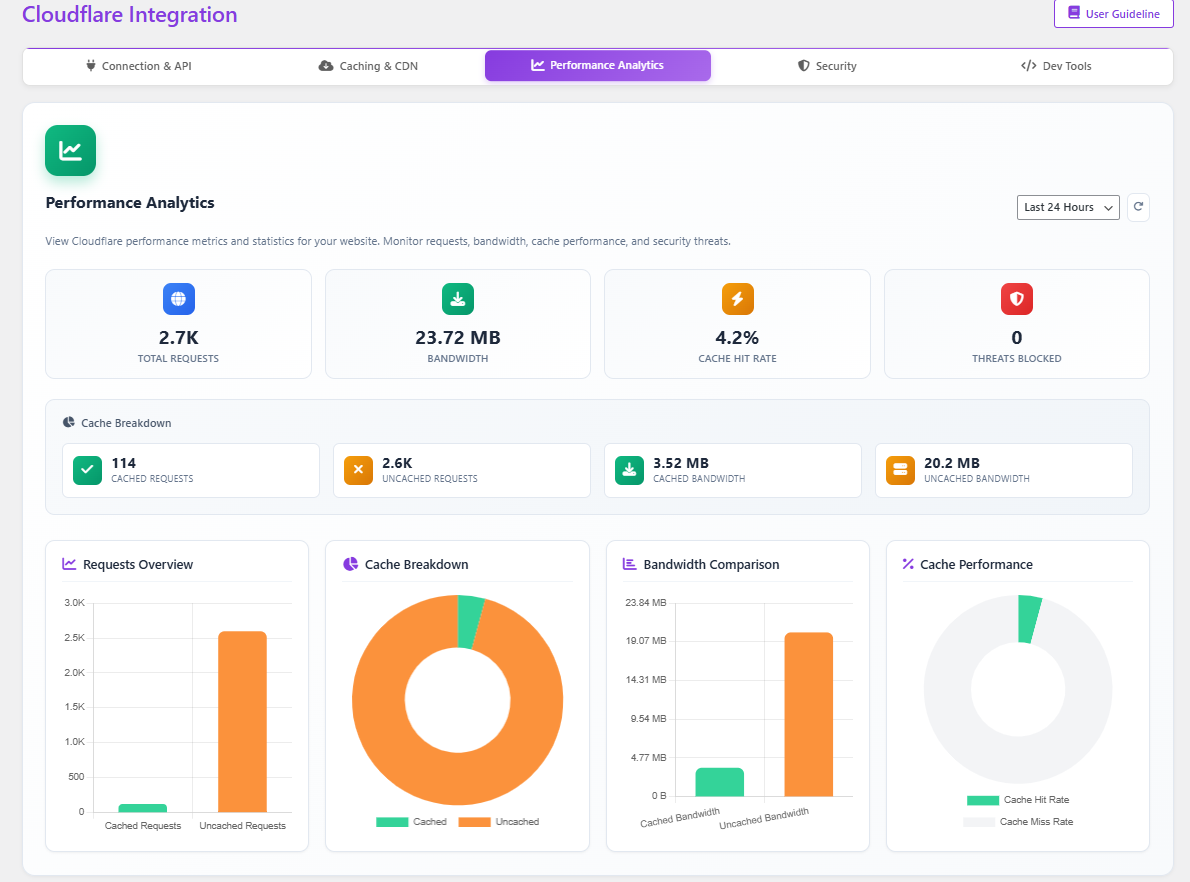1190x882 pixels.
Task: Go to the Dev Tools tab
Action: click(x=1056, y=66)
